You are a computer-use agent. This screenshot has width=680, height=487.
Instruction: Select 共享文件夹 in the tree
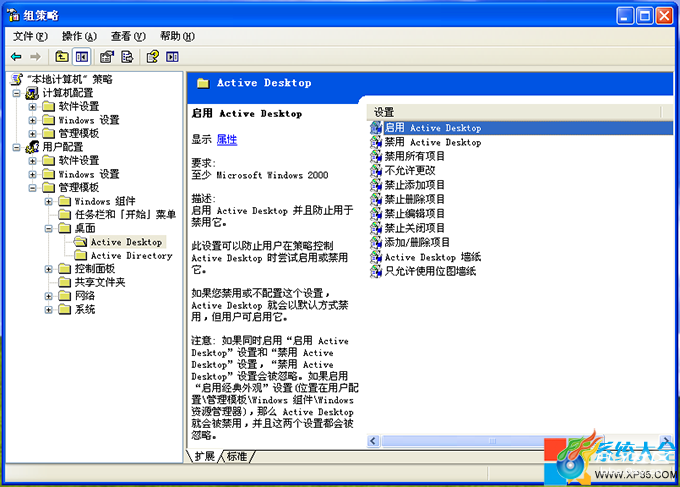(100, 282)
